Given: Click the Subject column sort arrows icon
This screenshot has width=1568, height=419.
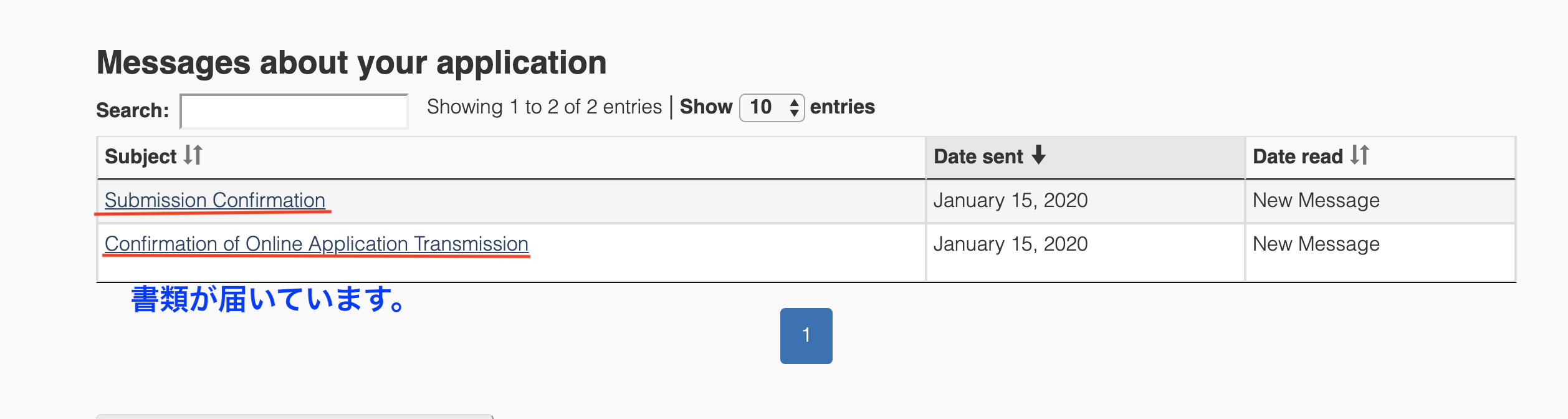Looking at the screenshot, I should [193, 155].
